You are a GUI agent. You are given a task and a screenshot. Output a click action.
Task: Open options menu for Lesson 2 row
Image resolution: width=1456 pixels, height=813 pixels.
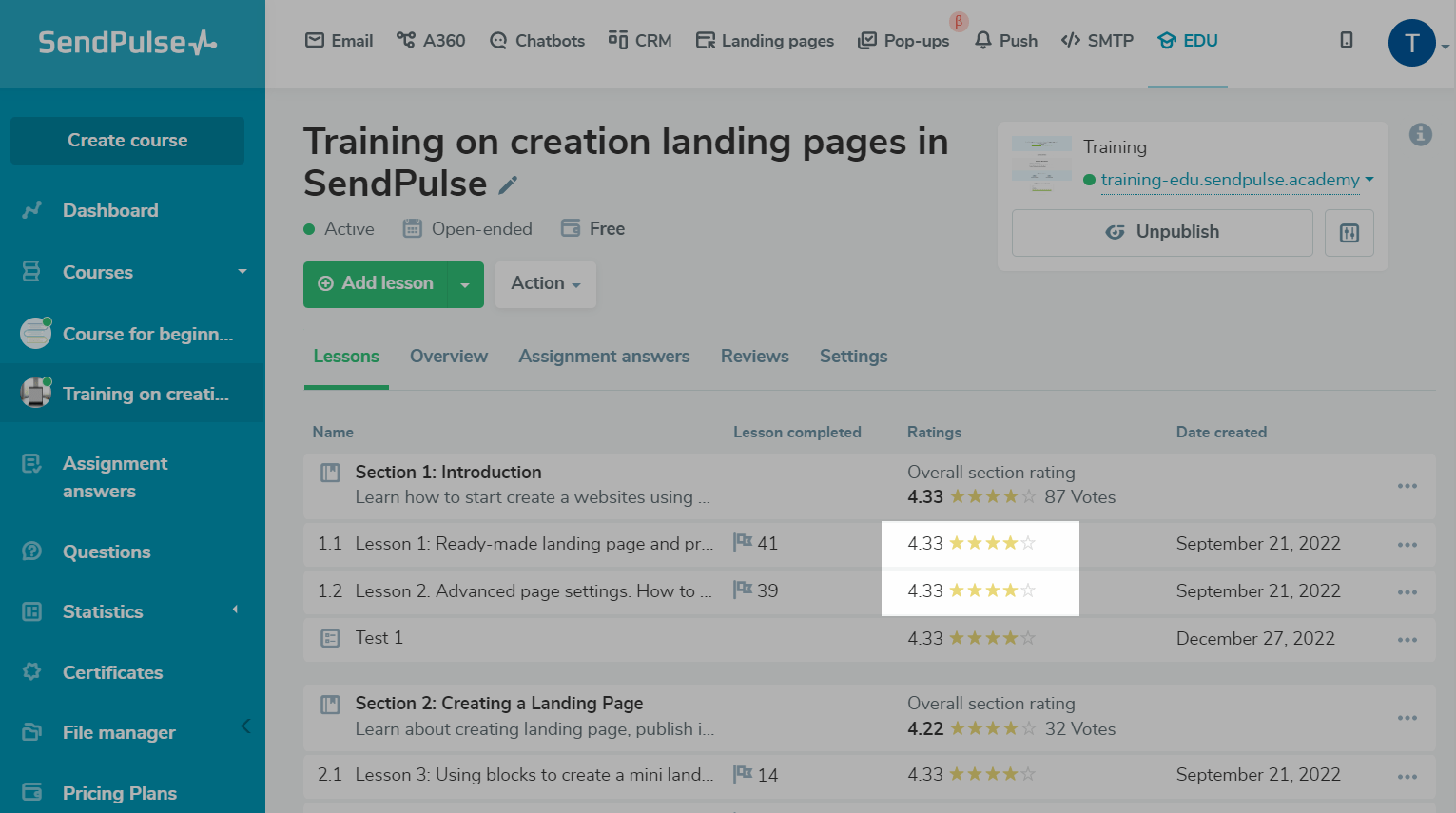1407,592
